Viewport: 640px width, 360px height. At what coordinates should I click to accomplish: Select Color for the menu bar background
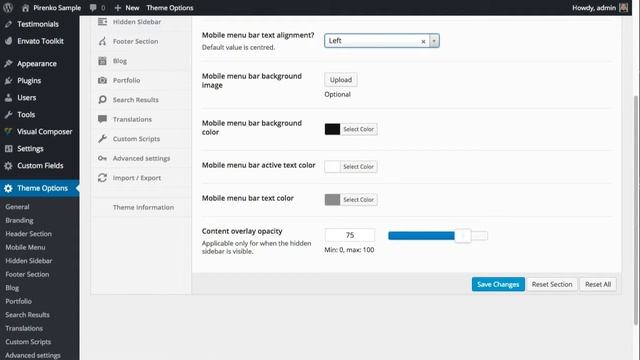coord(358,129)
